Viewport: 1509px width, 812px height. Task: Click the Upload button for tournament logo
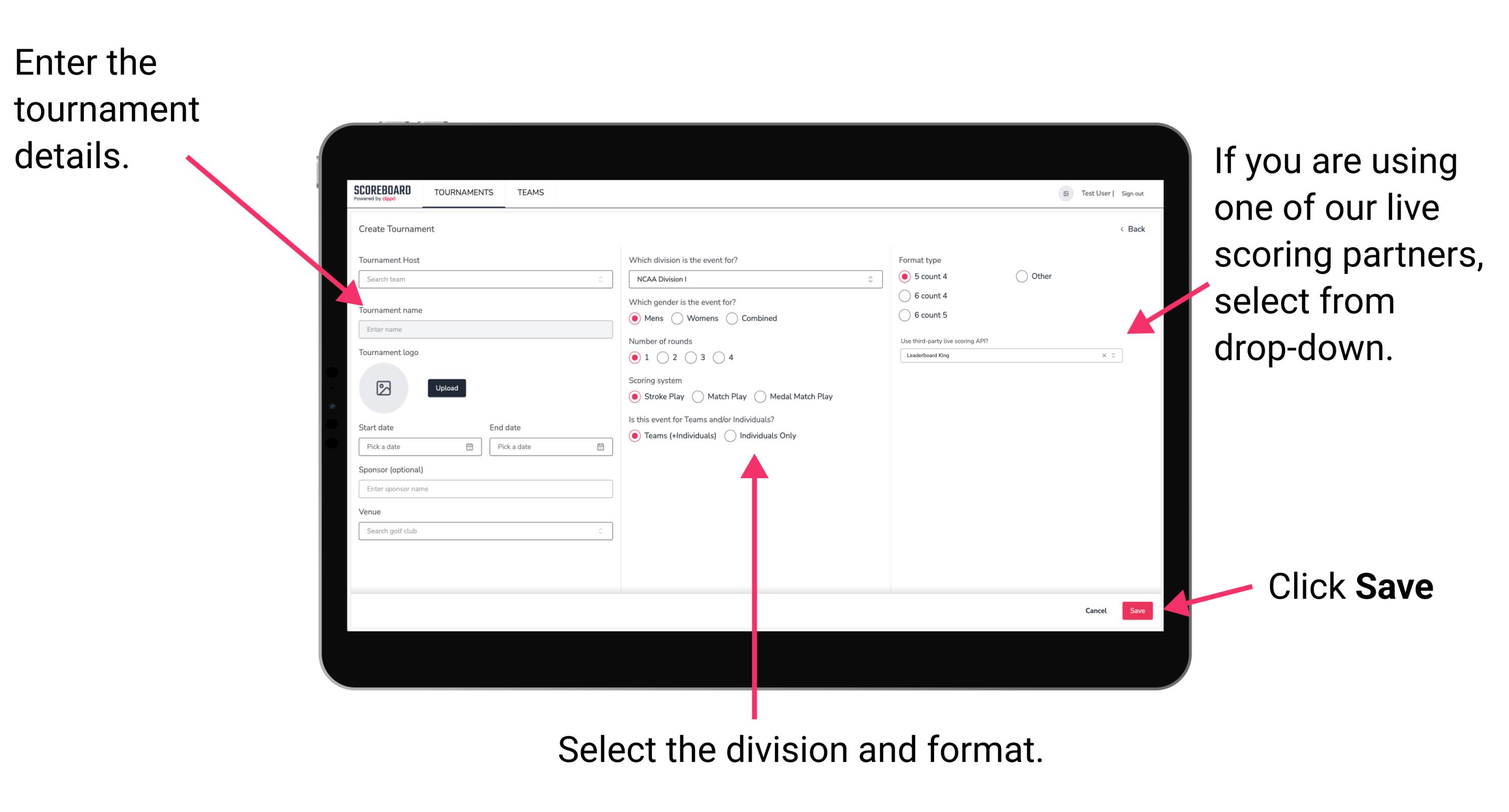pos(446,388)
